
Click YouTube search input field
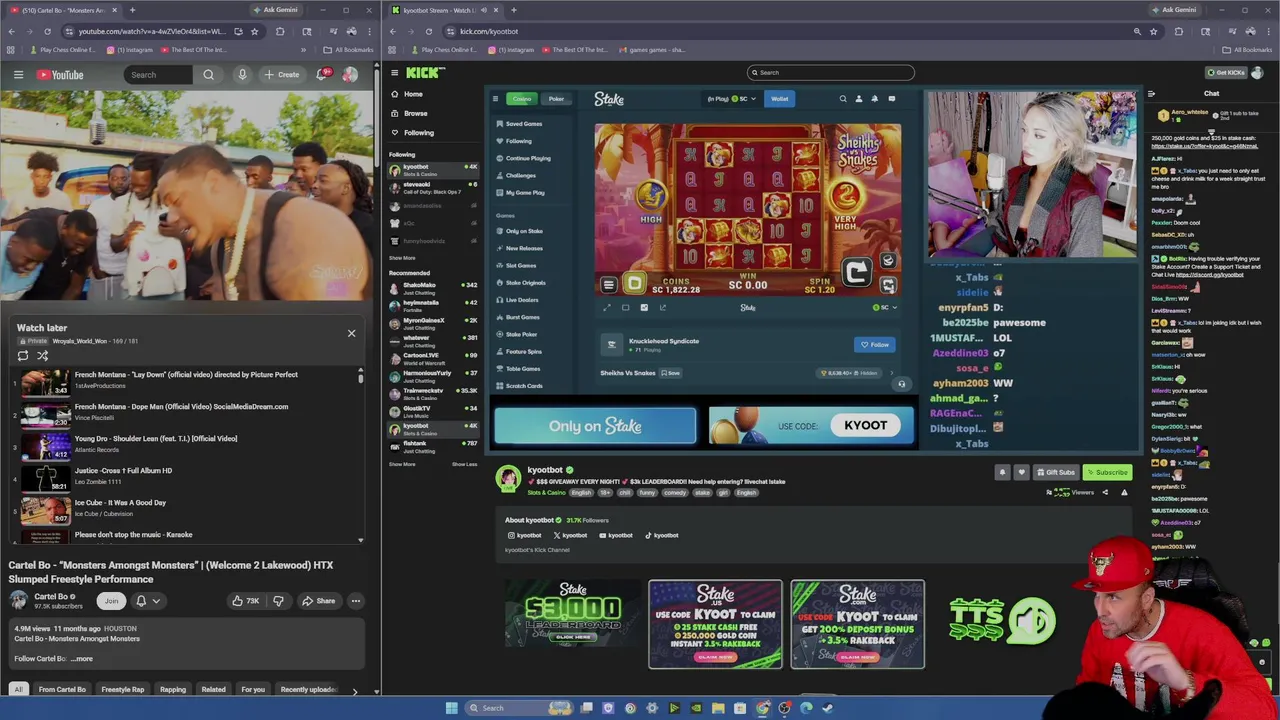pyautogui.click(x=158, y=75)
